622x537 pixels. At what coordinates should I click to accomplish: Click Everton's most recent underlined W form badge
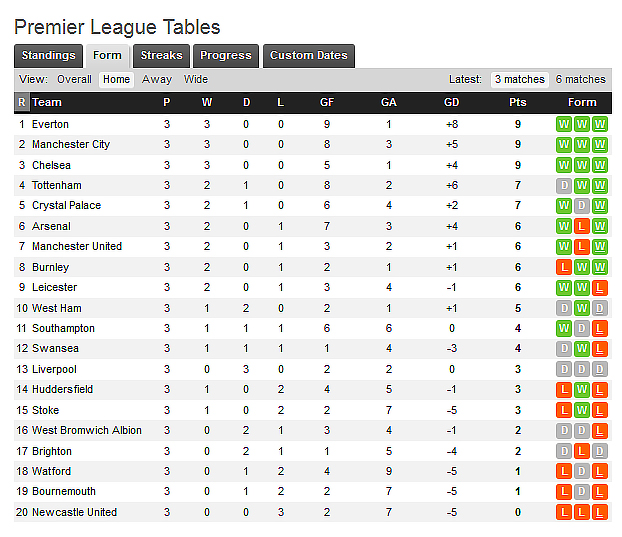(x=599, y=124)
